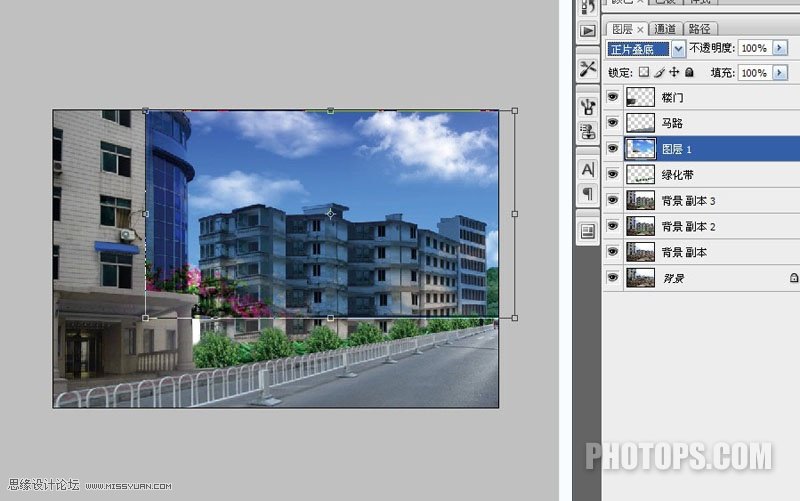Click the 图层 1 sky thumbnail
Viewport: 800px width, 501px height.
tap(640, 148)
